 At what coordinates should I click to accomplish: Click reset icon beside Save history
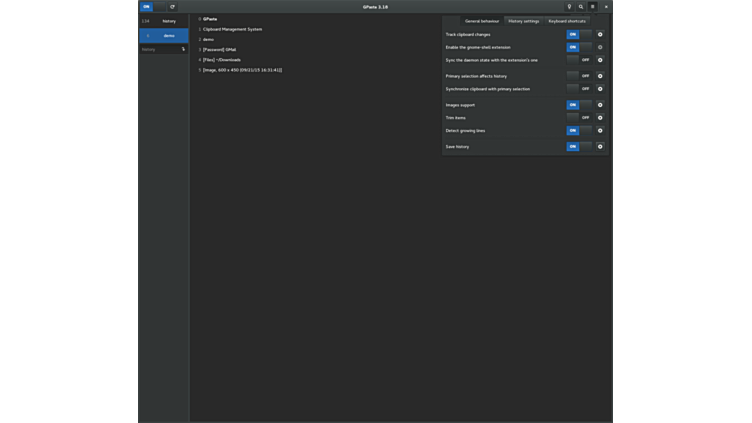point(600,147)
